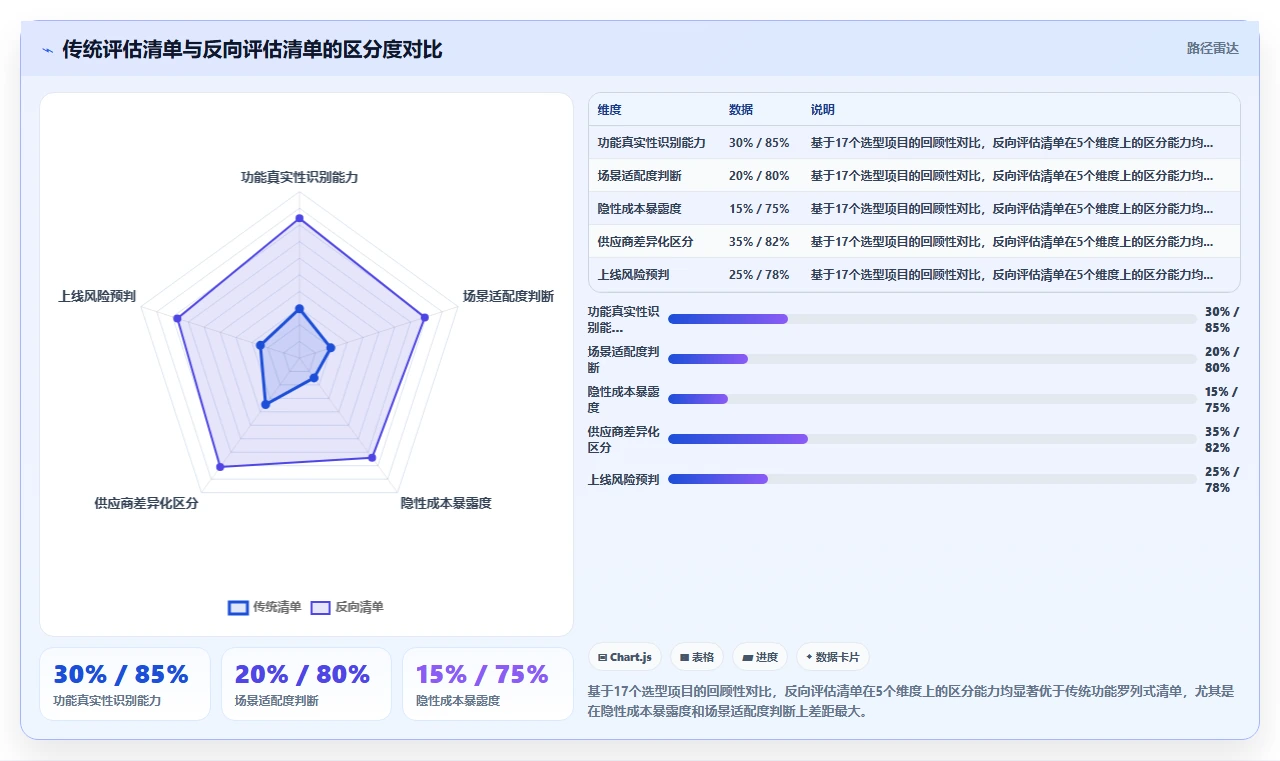The image size is (1280, 761).
Task: Click the radar axis label 隐性成本暴露度
Action: [446, 503]
